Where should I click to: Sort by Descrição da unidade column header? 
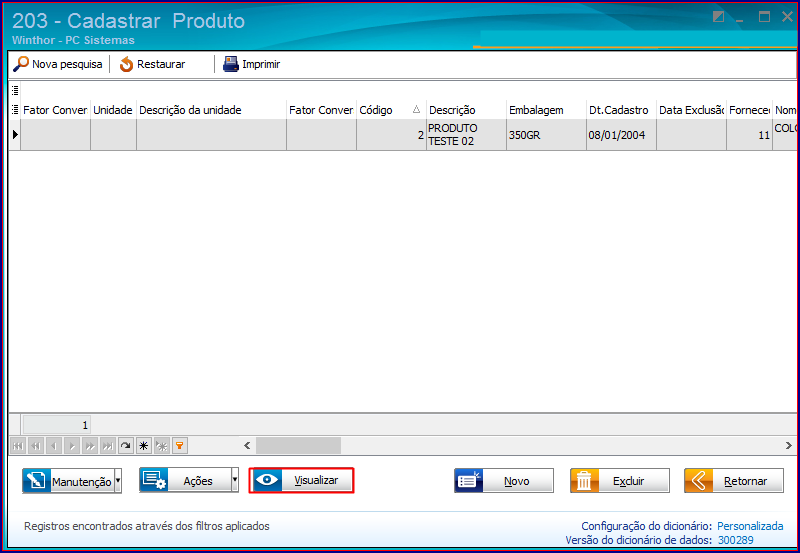pos(211,110)
